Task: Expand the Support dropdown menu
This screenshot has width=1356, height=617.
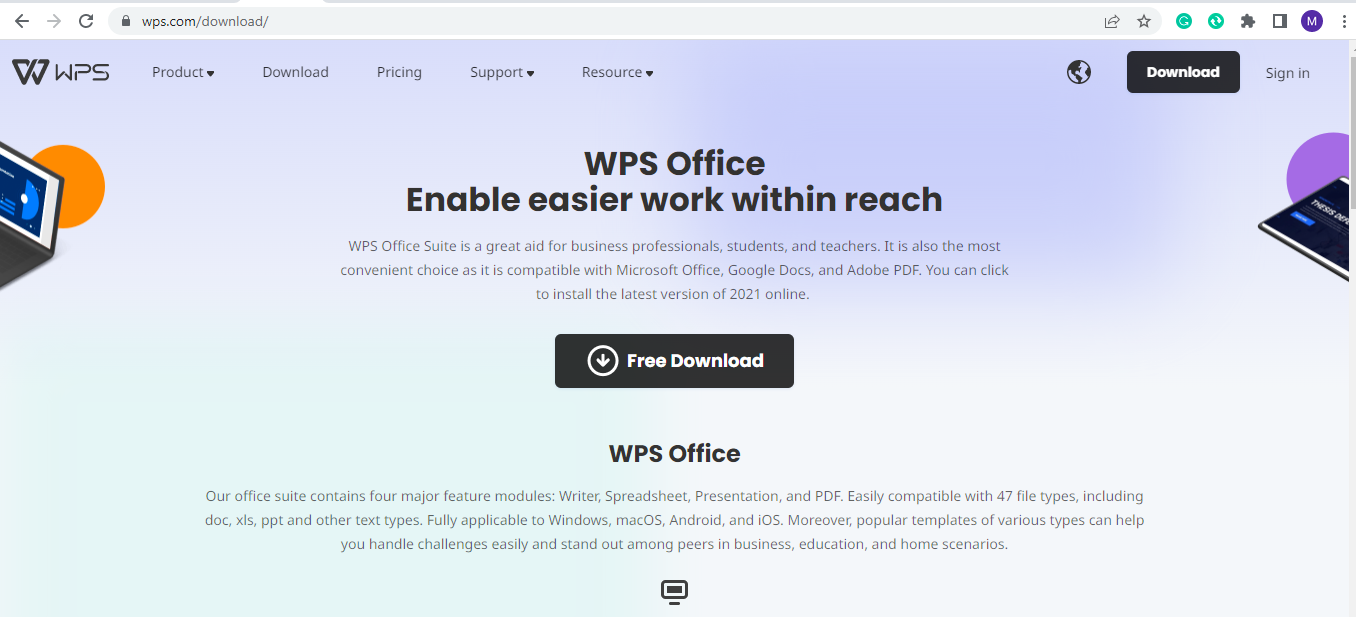Action: pos(502,72)
